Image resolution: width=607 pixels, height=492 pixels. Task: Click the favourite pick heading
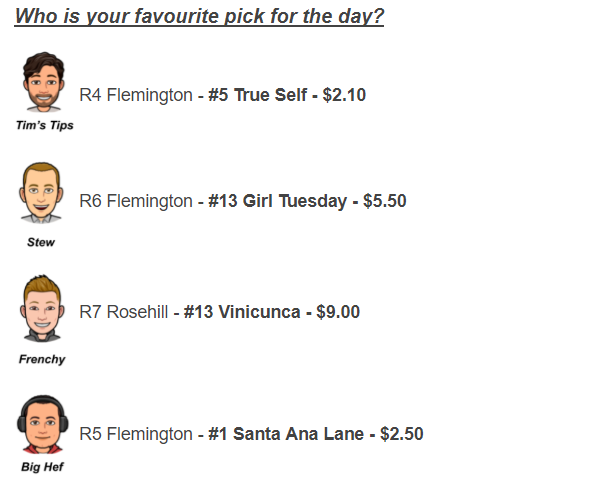[199, 17]
